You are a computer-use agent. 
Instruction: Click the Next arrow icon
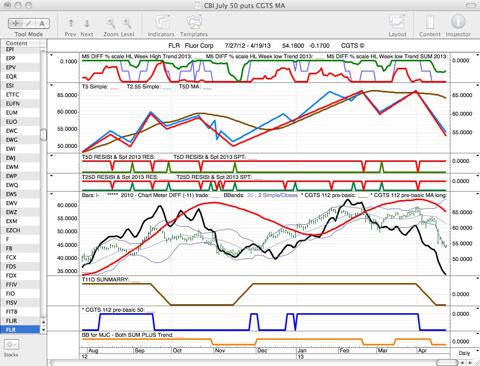click(x=87, y=23)
